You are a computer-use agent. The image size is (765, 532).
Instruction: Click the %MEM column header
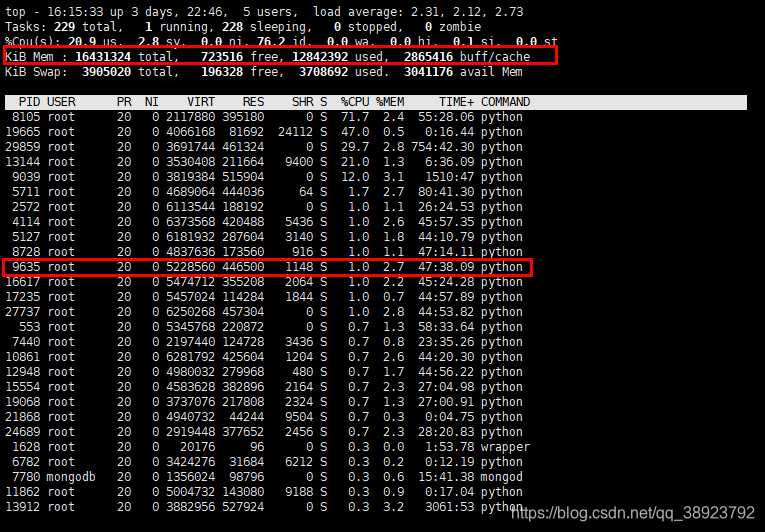click(390, 102)
